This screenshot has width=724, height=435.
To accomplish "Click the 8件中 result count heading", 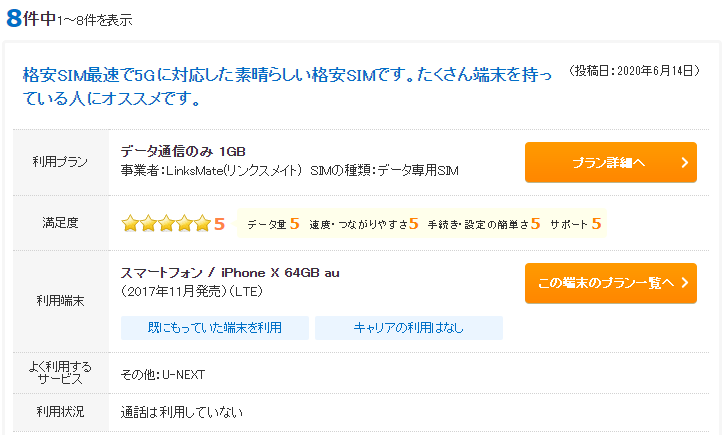I will click(31, 19).
